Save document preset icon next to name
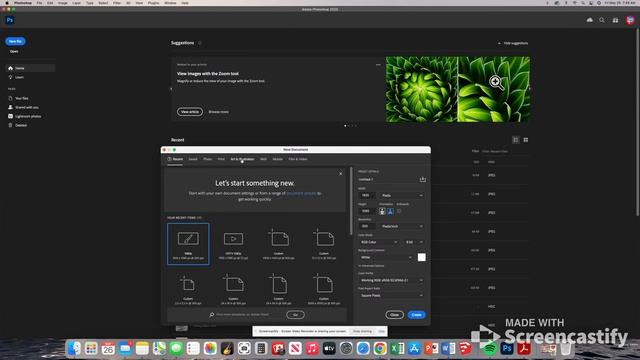This screenshot has height=360, width=640. click(422, 179)
